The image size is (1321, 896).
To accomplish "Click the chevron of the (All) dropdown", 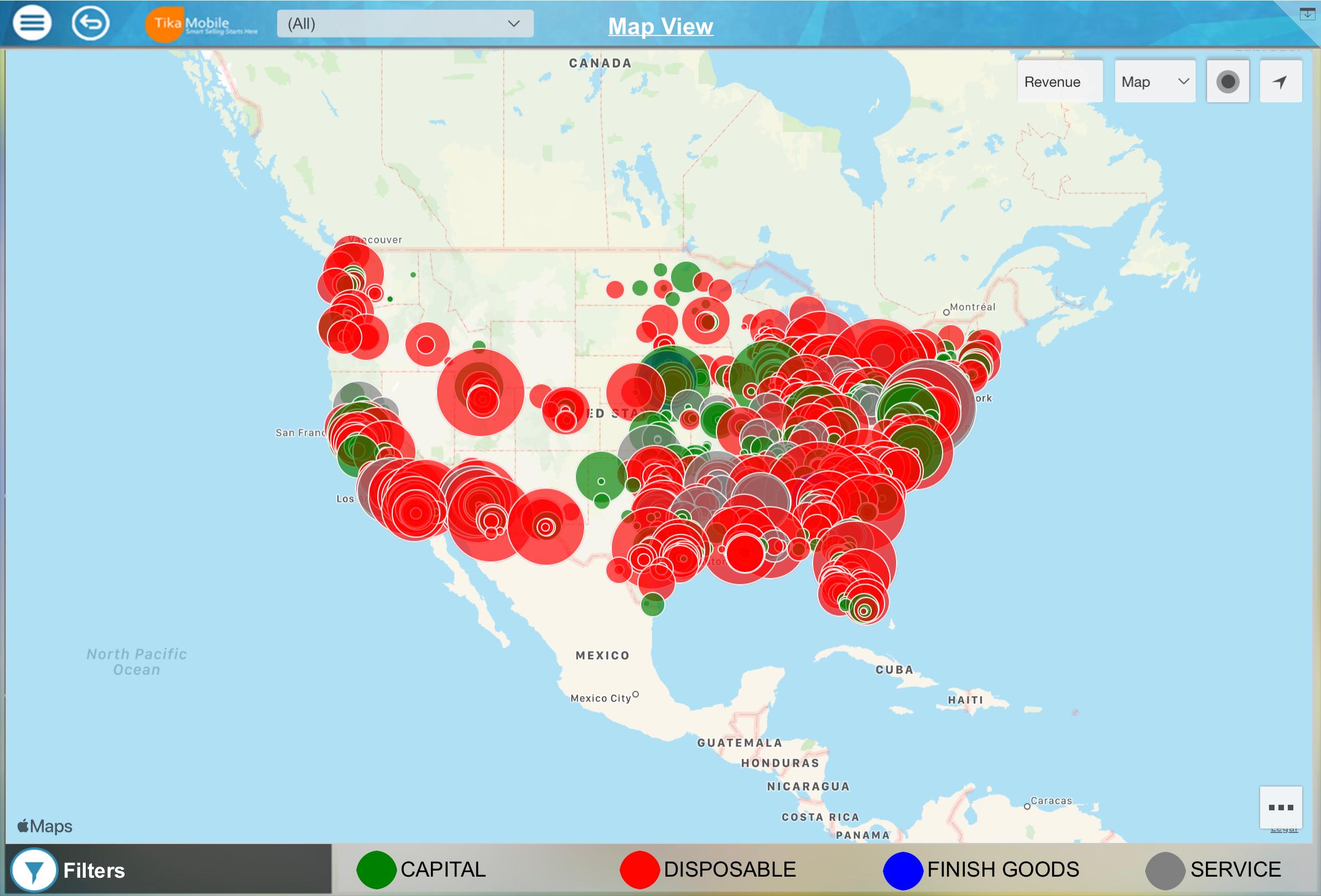I will tap(514, 24).
